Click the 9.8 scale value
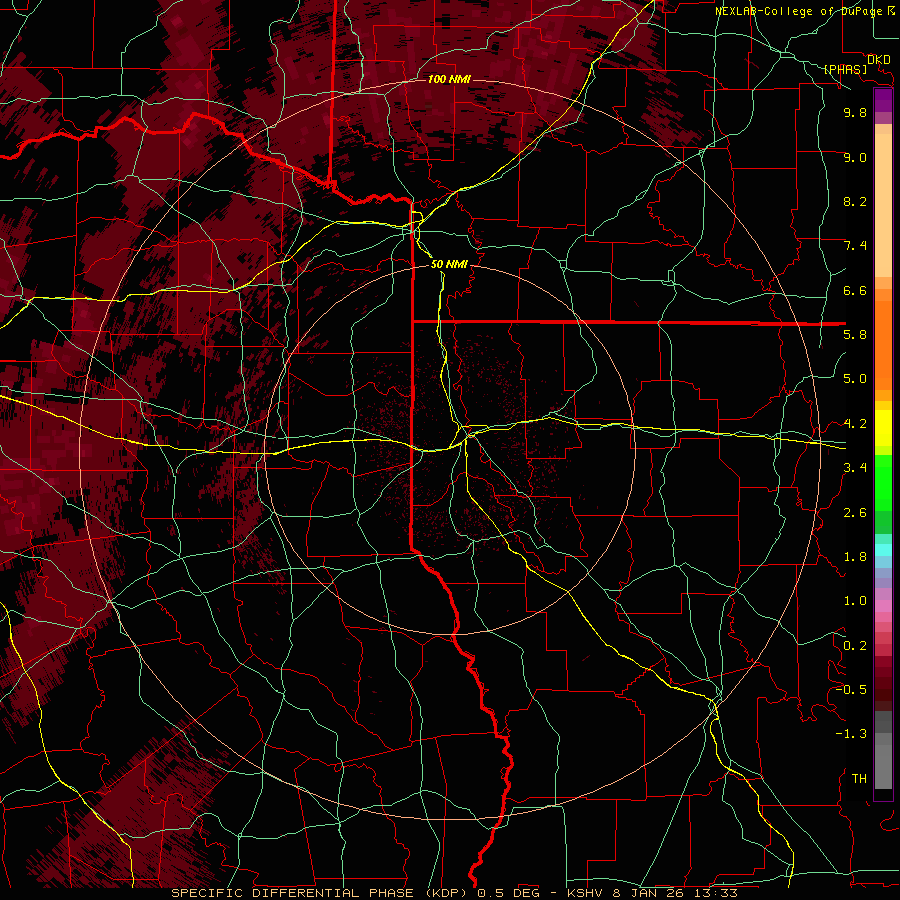 pyautogui.click(x=854, y=112)
